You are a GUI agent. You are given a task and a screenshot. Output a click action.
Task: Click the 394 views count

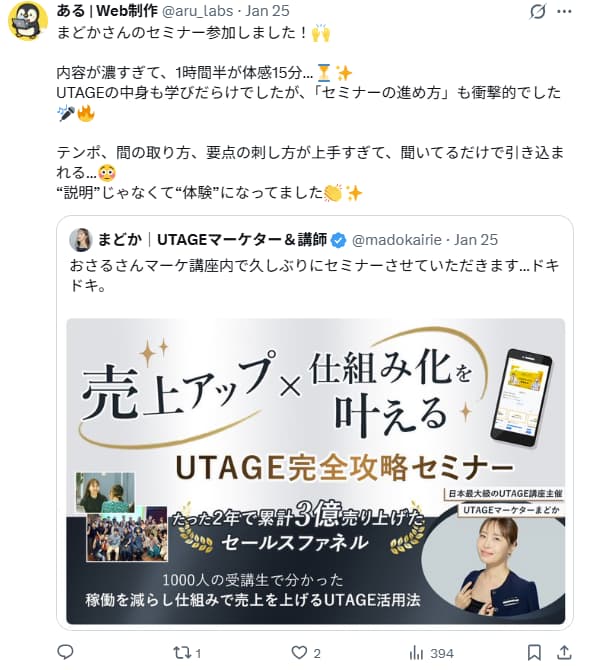point(442,653)
